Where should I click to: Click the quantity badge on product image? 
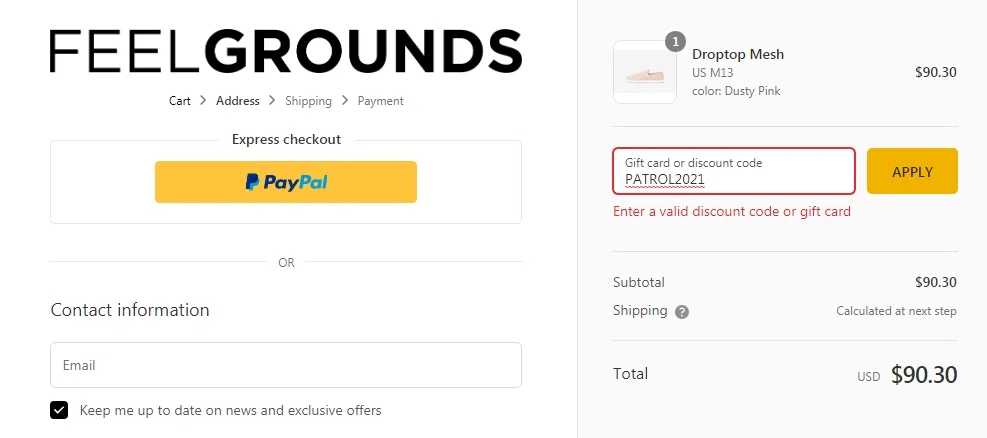coord(675,42)
